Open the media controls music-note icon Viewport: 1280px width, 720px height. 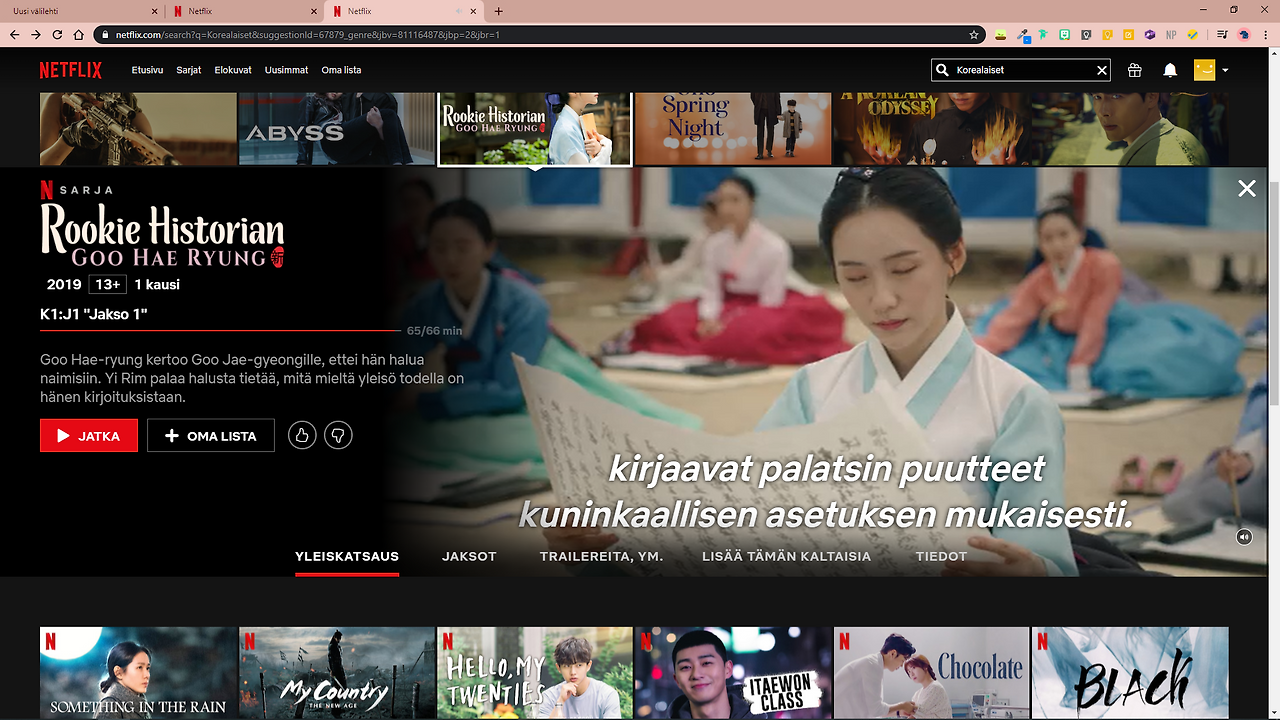pos(1222,34)
